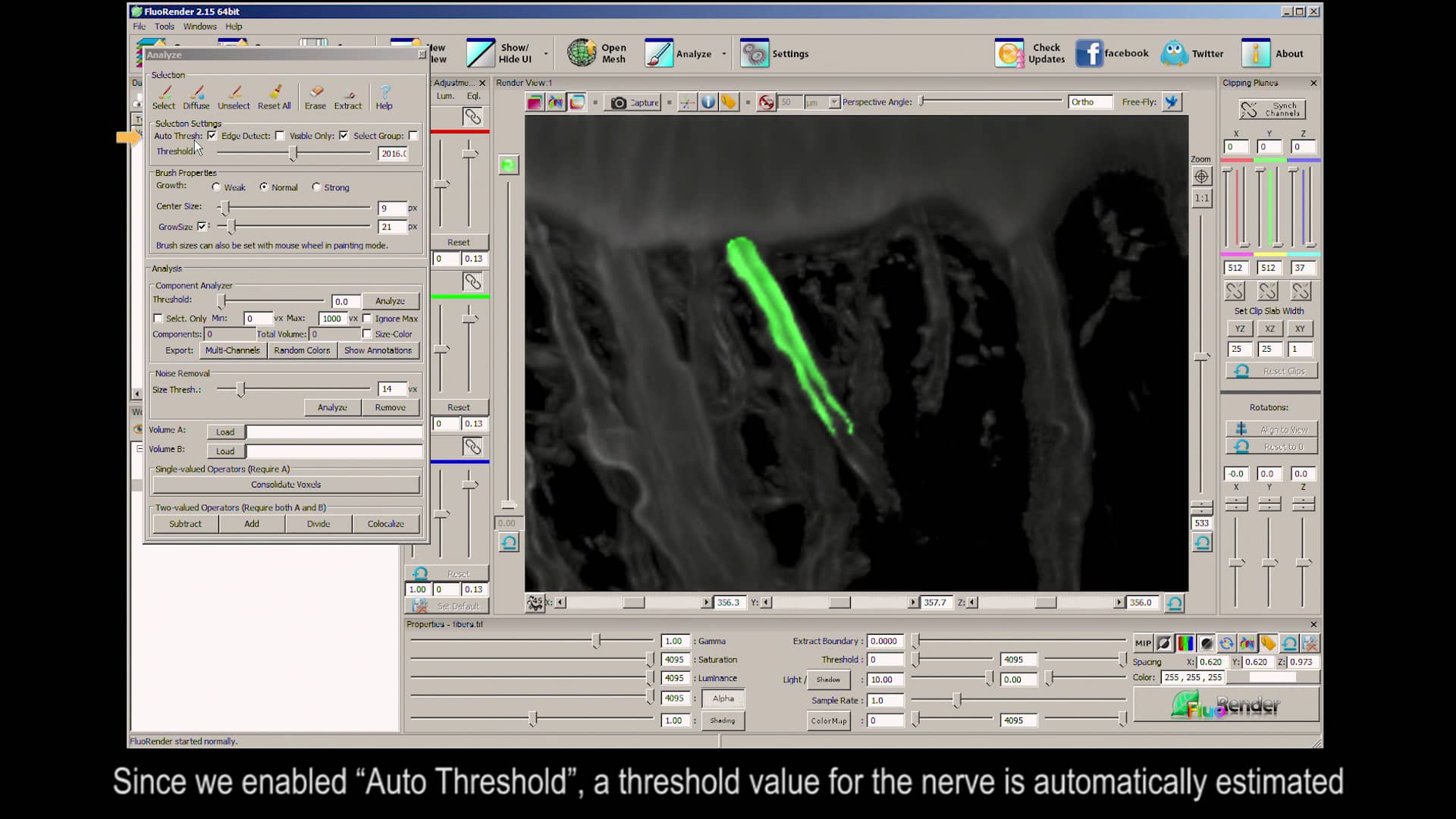This screenshot has height=819, width=1456.
Task: Select the Select brush tool
Action: (x=164, y=97)
